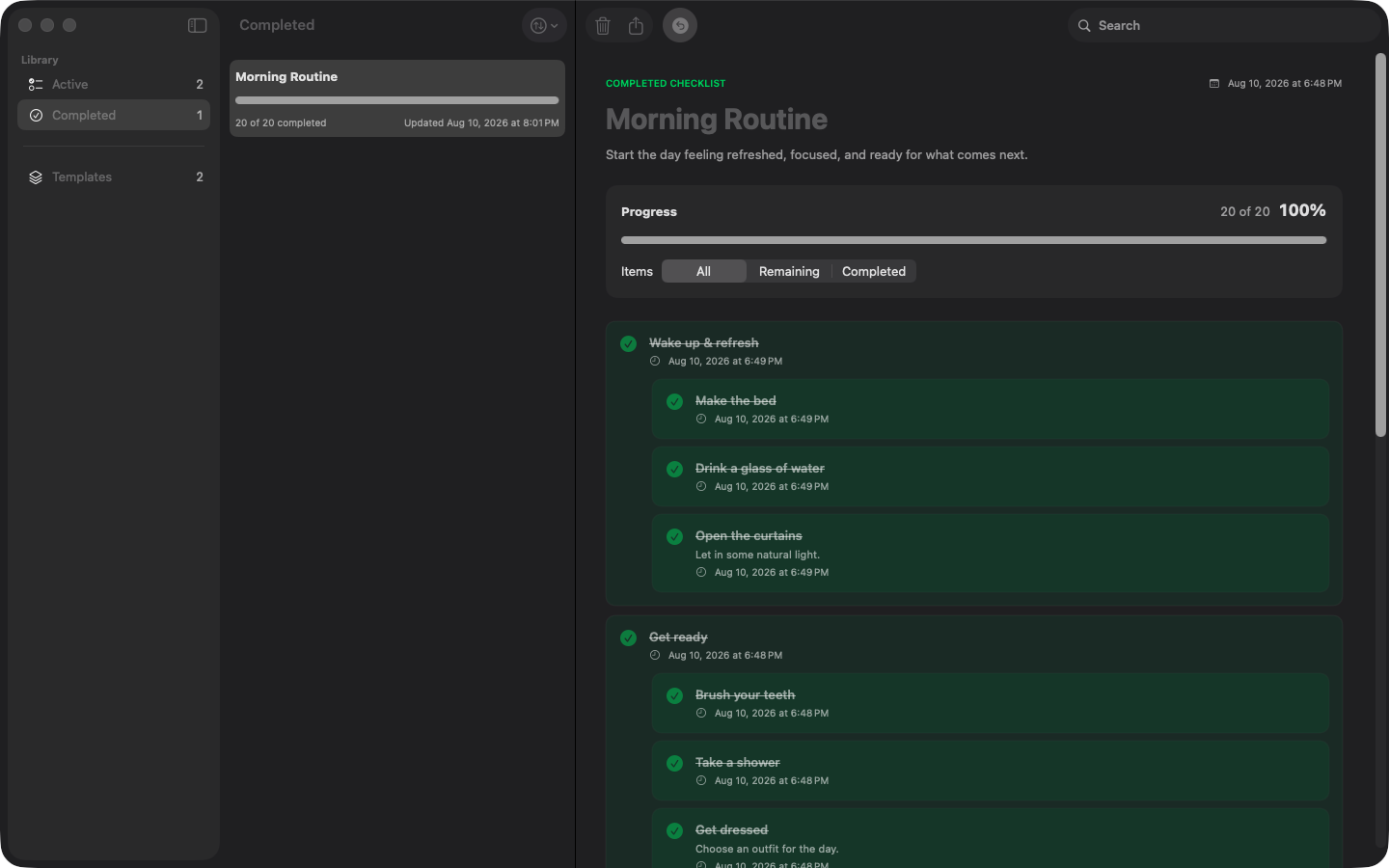Click the '20 of 20 completed' text
Screen dimensions: 1389x868
point(281,123)
